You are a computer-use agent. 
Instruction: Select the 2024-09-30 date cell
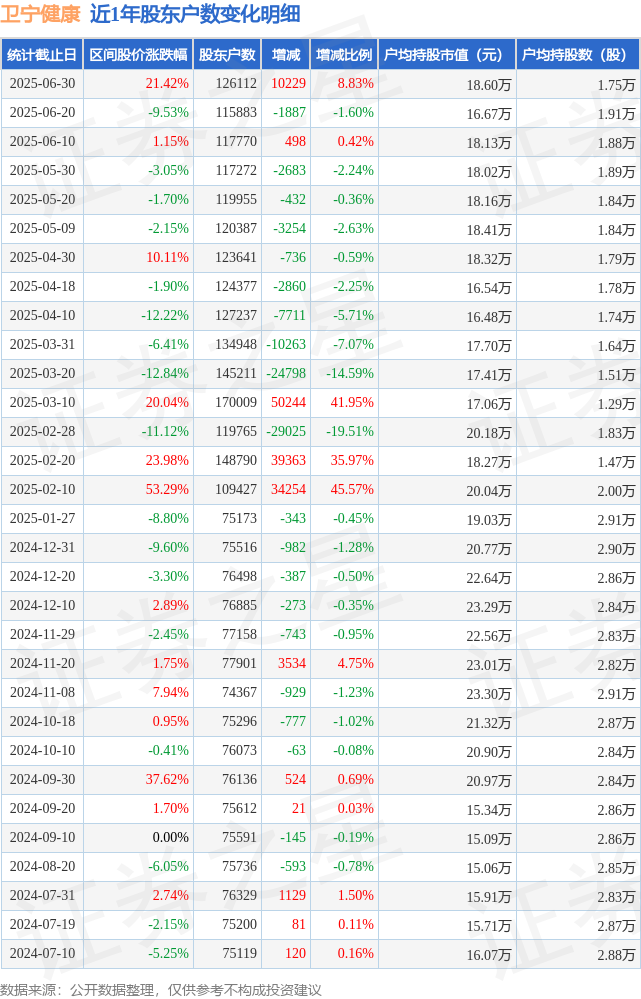(x=42, y=779)
